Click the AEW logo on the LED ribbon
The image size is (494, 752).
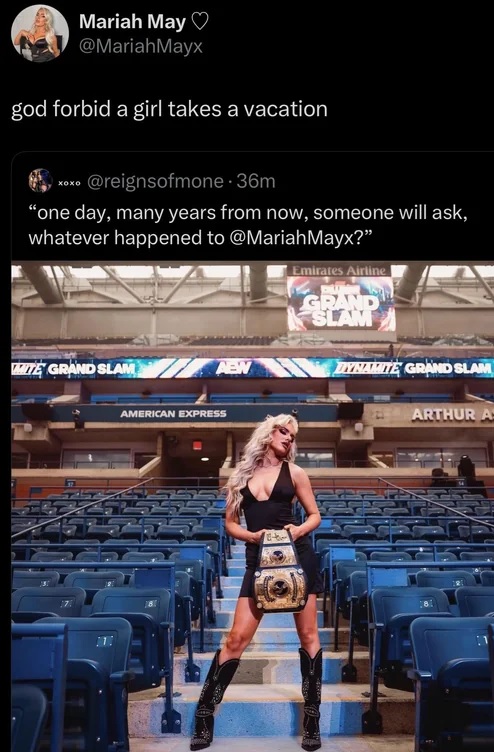234,368
